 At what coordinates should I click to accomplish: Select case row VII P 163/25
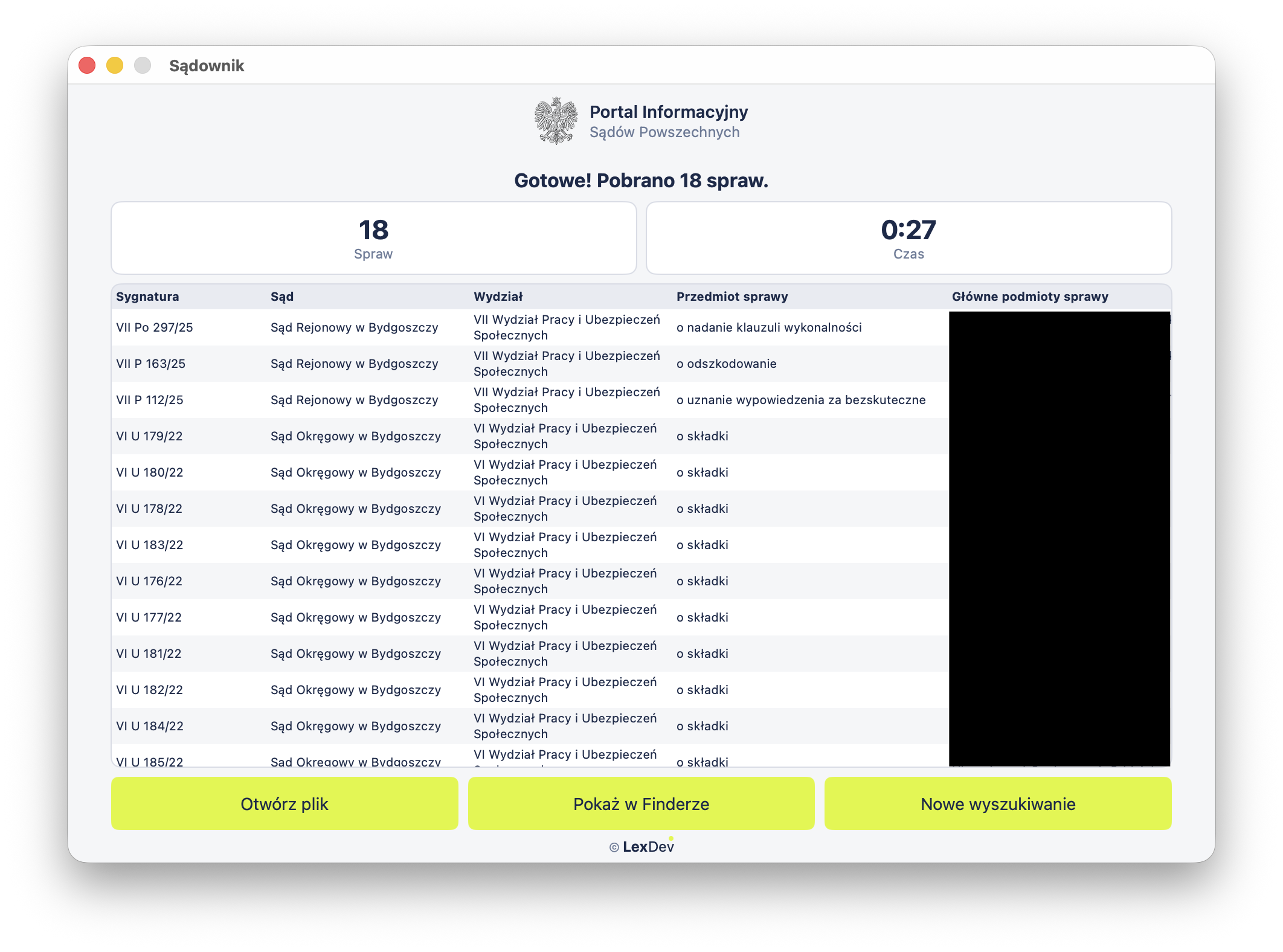[151, 364]
